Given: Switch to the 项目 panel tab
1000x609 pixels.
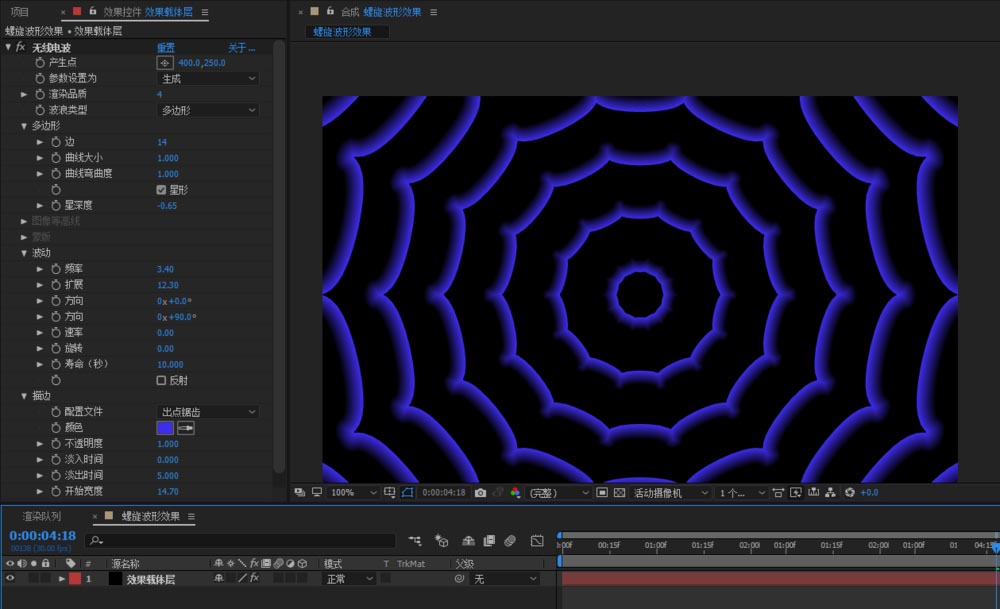Looking at the screenshot, I should click(x=20, y=12).
